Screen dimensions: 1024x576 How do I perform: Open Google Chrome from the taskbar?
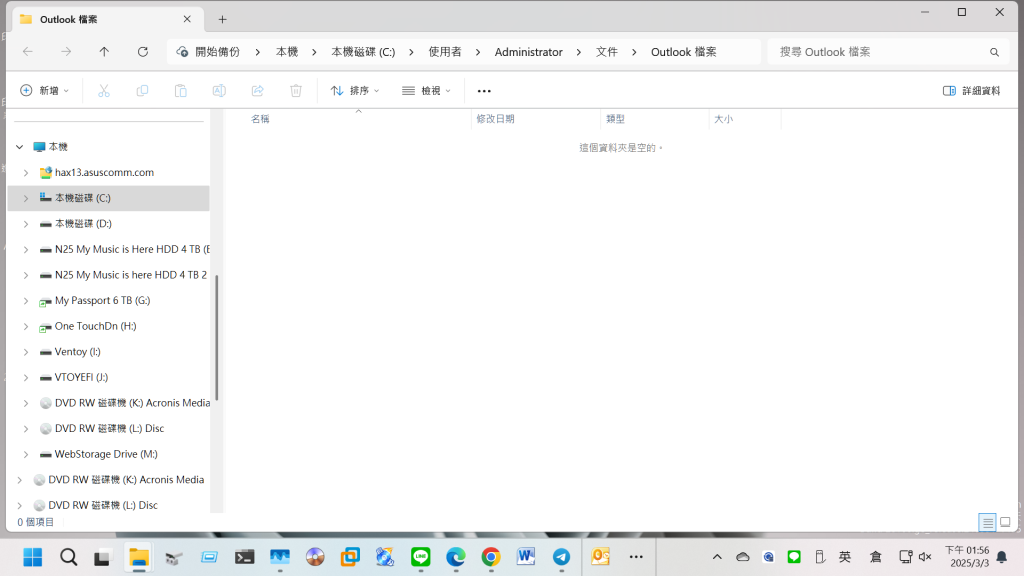click(x=490, y=557)
